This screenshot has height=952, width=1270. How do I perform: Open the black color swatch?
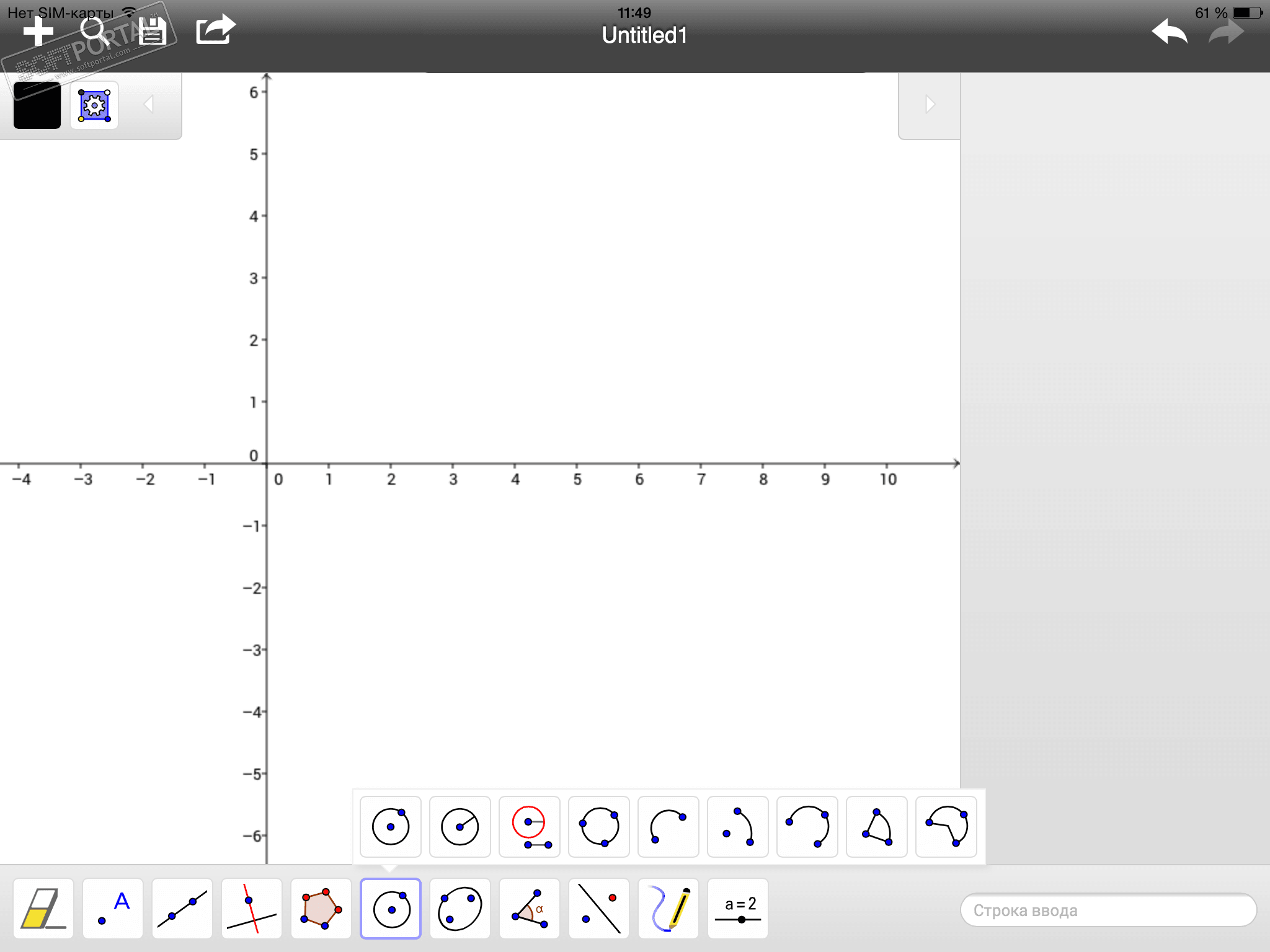(x=37, y=105)
